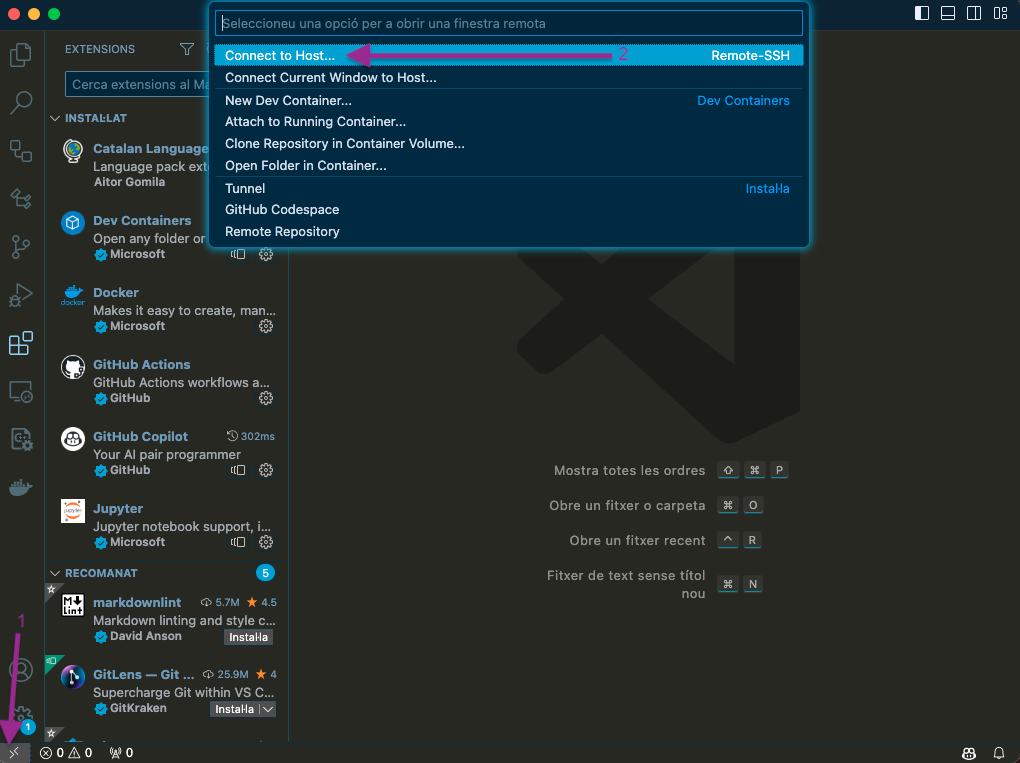Toggle the bottom panel layout icon
1020x763 pixels.
[948, 13]
